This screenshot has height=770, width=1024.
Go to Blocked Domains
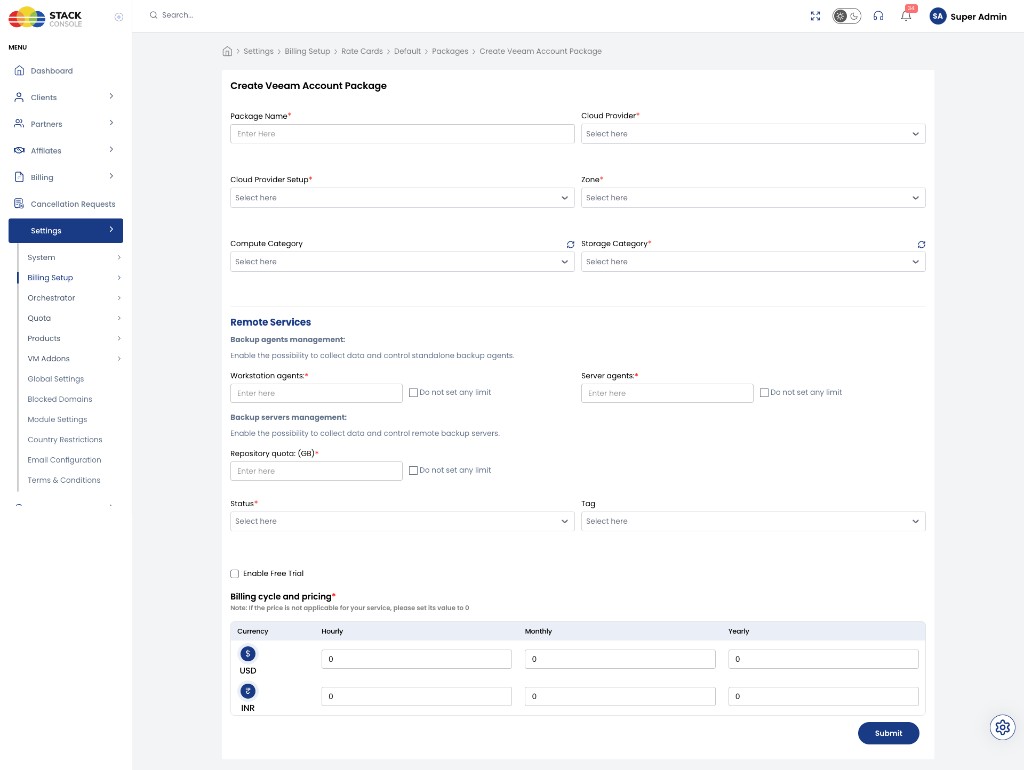tap(59, 399)
